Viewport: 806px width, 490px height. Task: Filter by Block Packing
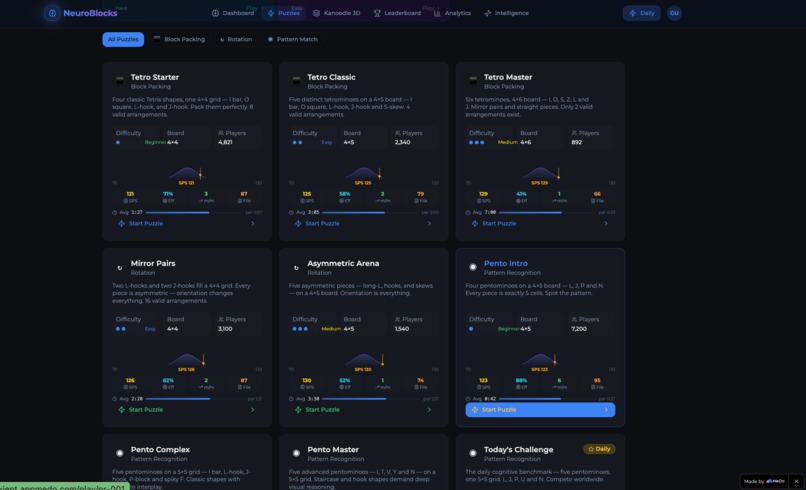179,40
